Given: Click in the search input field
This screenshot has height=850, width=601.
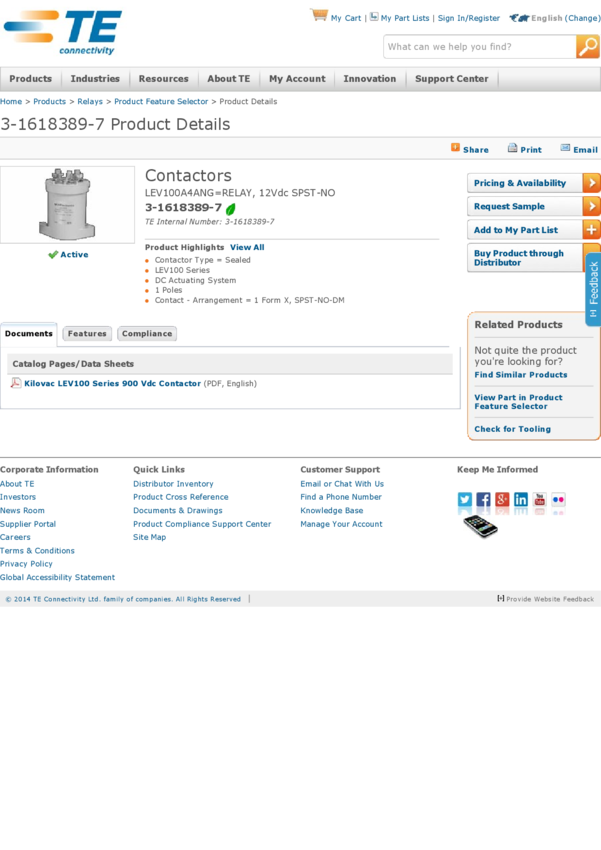Looking at the screenshot, I should [480, 47].
